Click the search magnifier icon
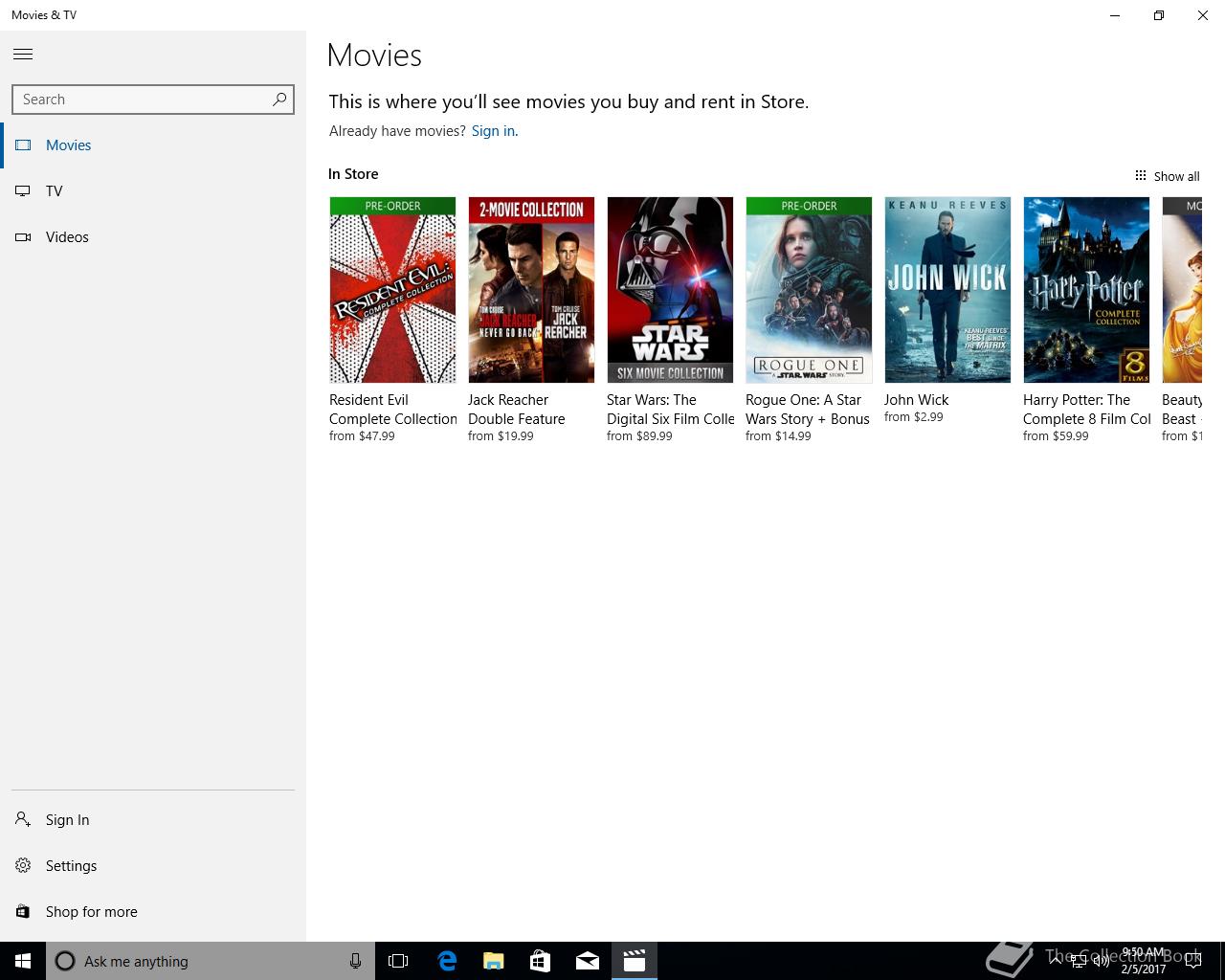Image resolution: width=1225 pixels, height=980 pixels. click(x=279, y=99)
